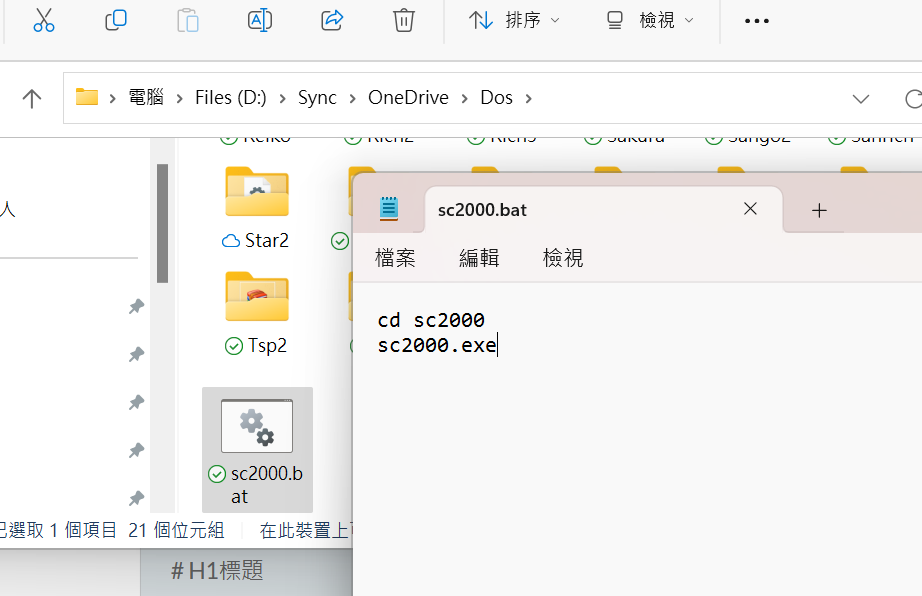Viewport: 922px width, 596px height.
Task: Expand chevron after 電腦 in breadcrumb
Action: tap(180, 99)
